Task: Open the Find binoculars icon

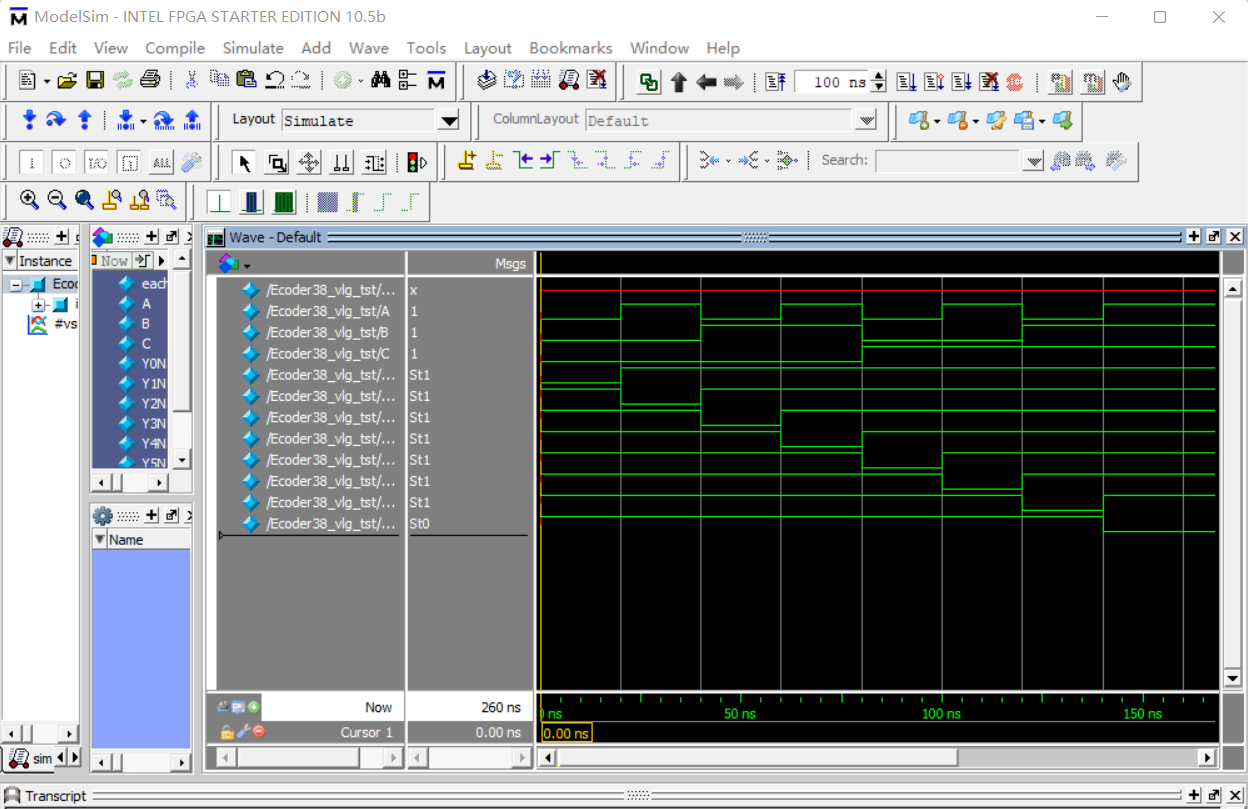Action: (381, 81)
